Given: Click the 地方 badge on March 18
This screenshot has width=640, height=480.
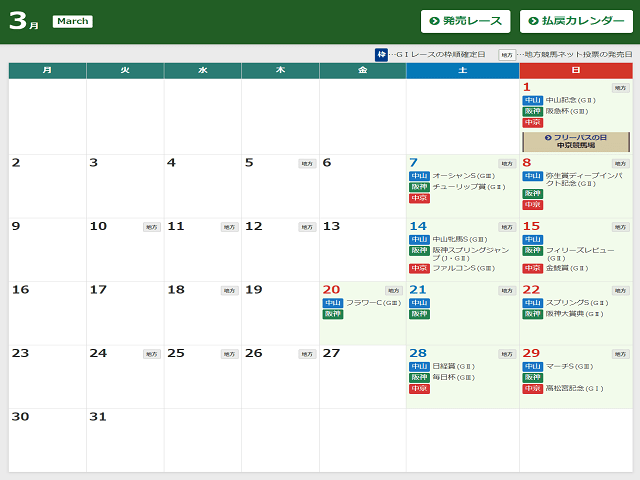Looking at the screenshot, I should tap(229, 291).
